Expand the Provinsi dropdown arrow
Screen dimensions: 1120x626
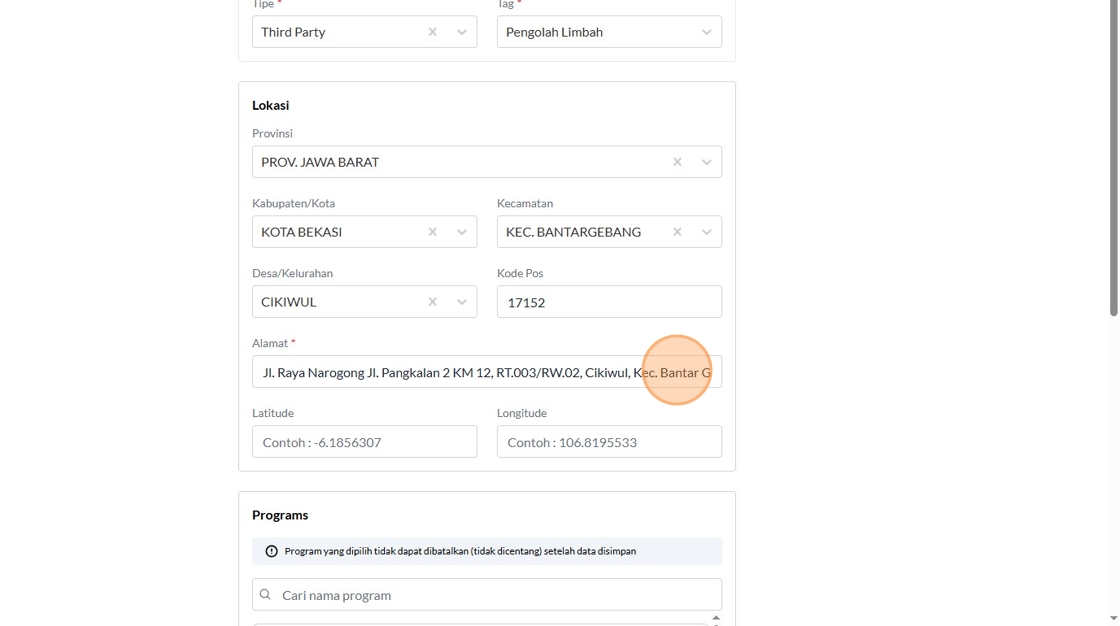click(706, 162)
